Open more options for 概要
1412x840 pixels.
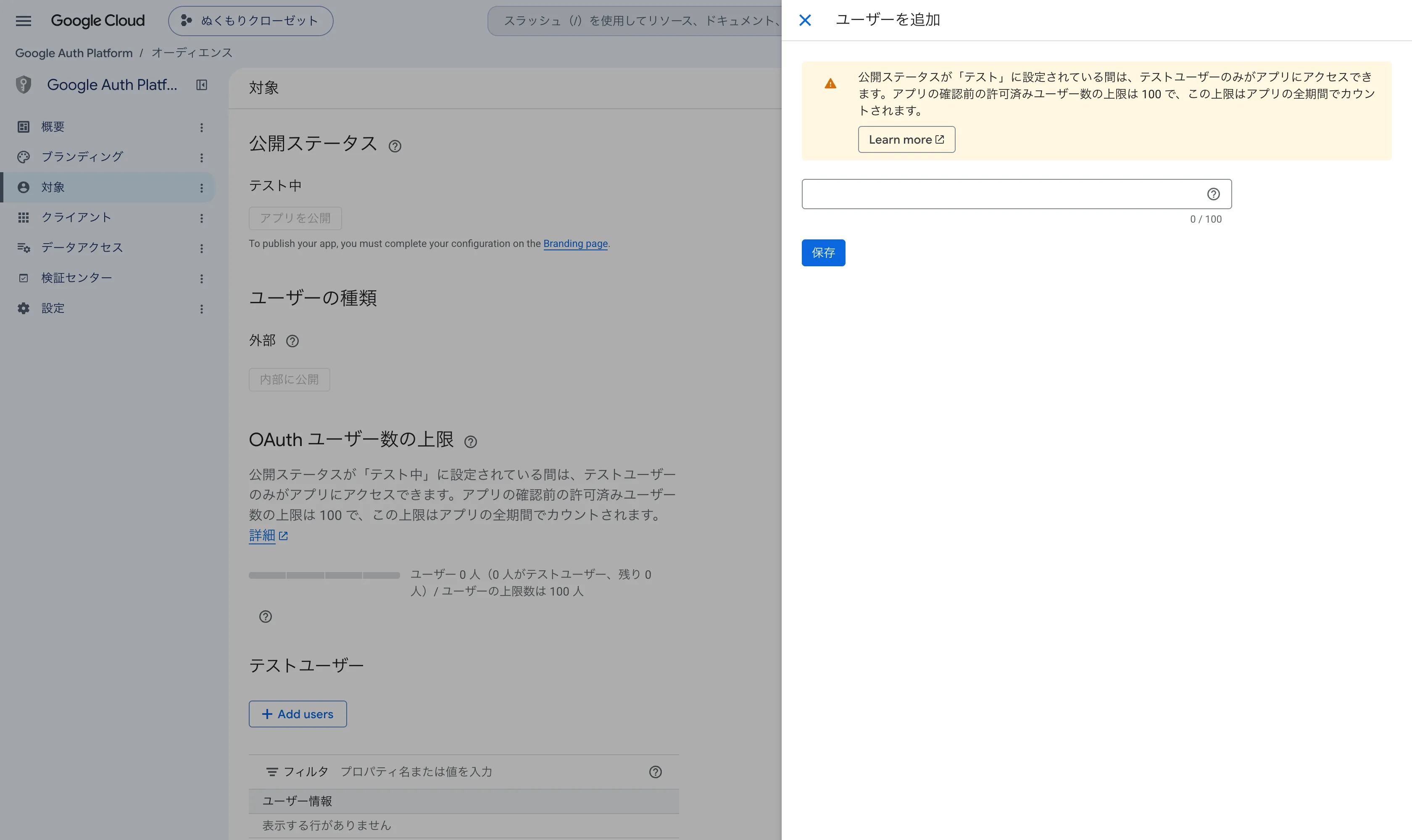(x=202, y=127)
